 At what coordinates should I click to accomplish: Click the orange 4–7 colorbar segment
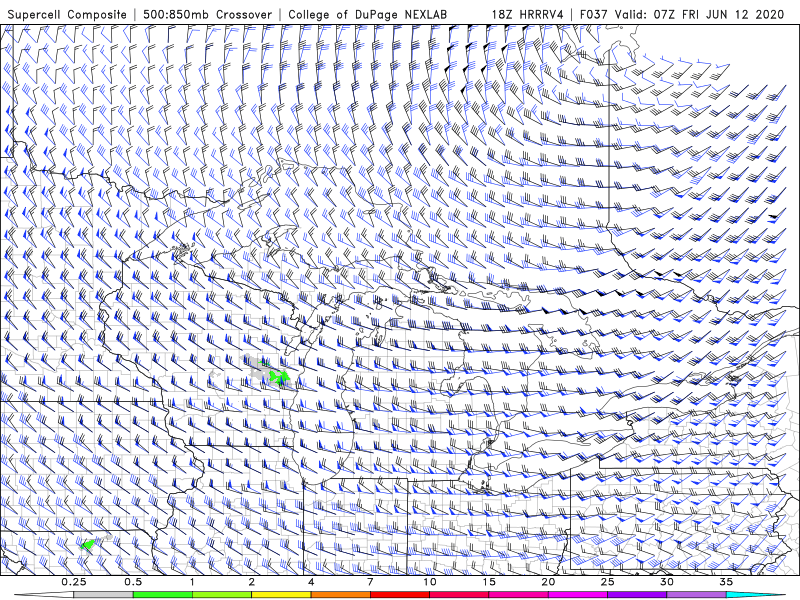click(340, 595)
